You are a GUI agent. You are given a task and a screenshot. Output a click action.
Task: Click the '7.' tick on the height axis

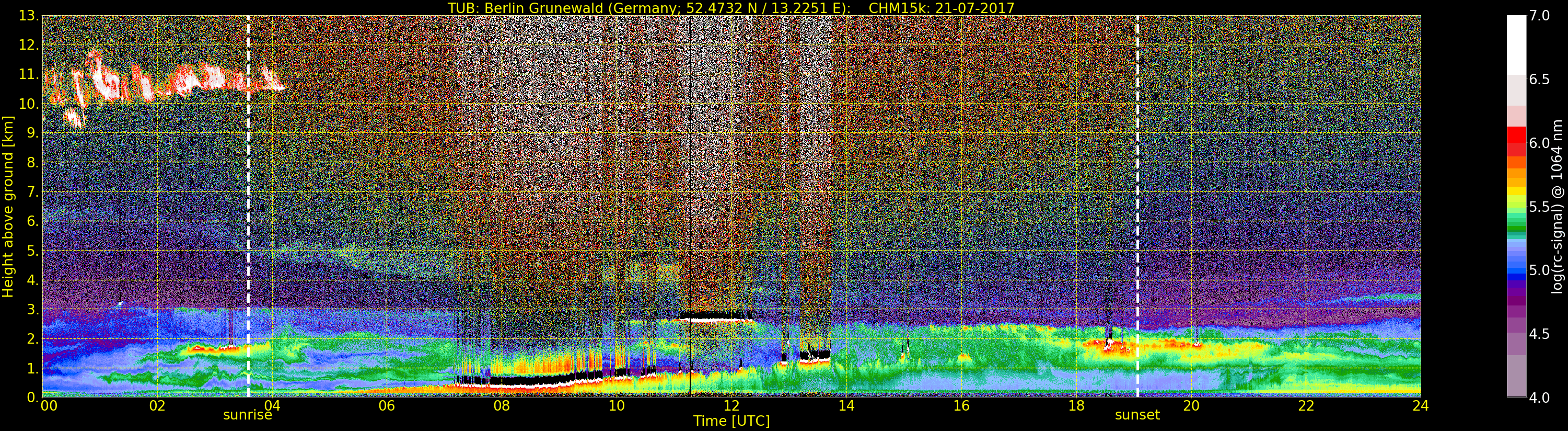pos(33,192)
